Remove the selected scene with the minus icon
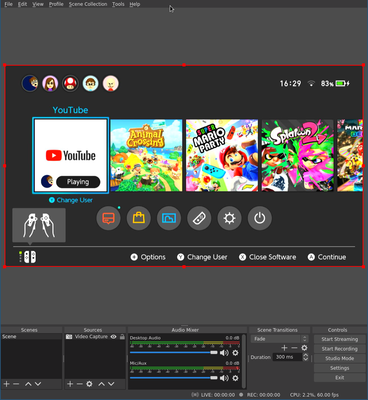 16,384
